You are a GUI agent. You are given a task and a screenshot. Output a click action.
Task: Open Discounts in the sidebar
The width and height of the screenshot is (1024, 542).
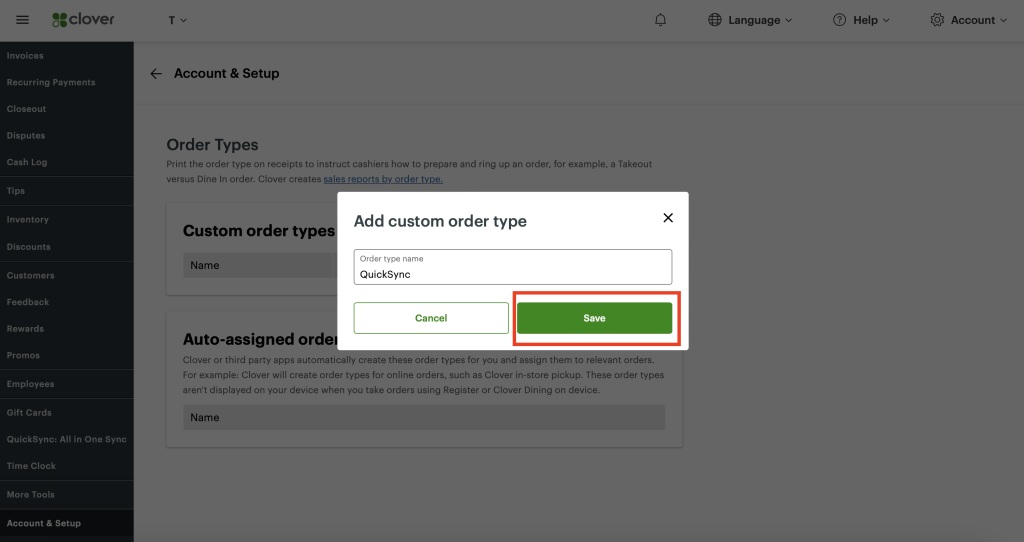28,247
